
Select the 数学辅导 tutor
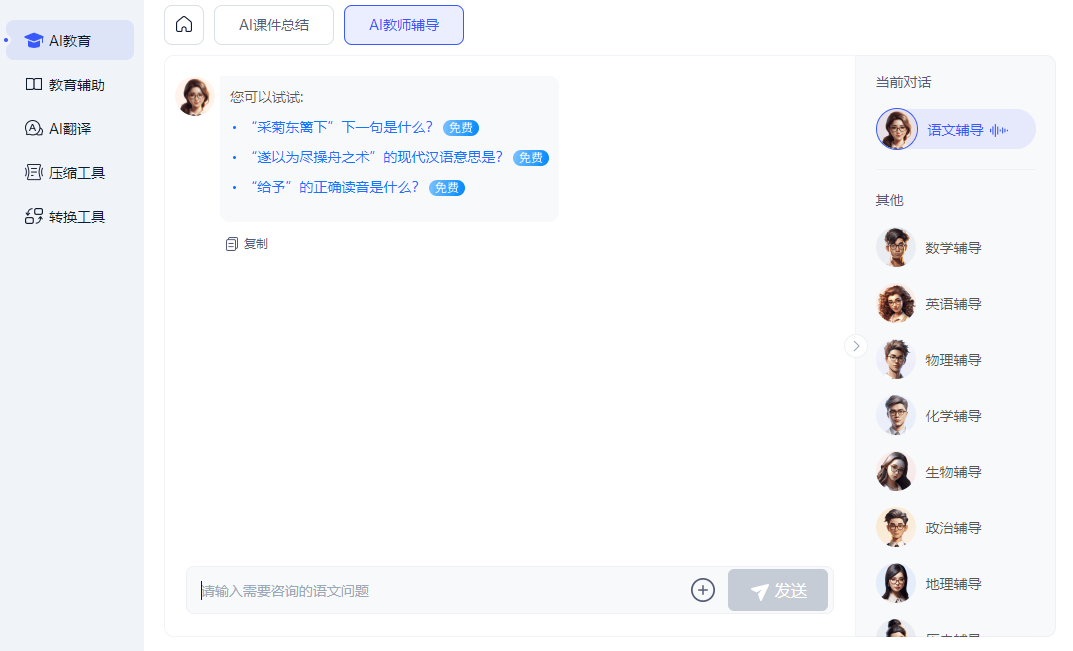[953, 248]
